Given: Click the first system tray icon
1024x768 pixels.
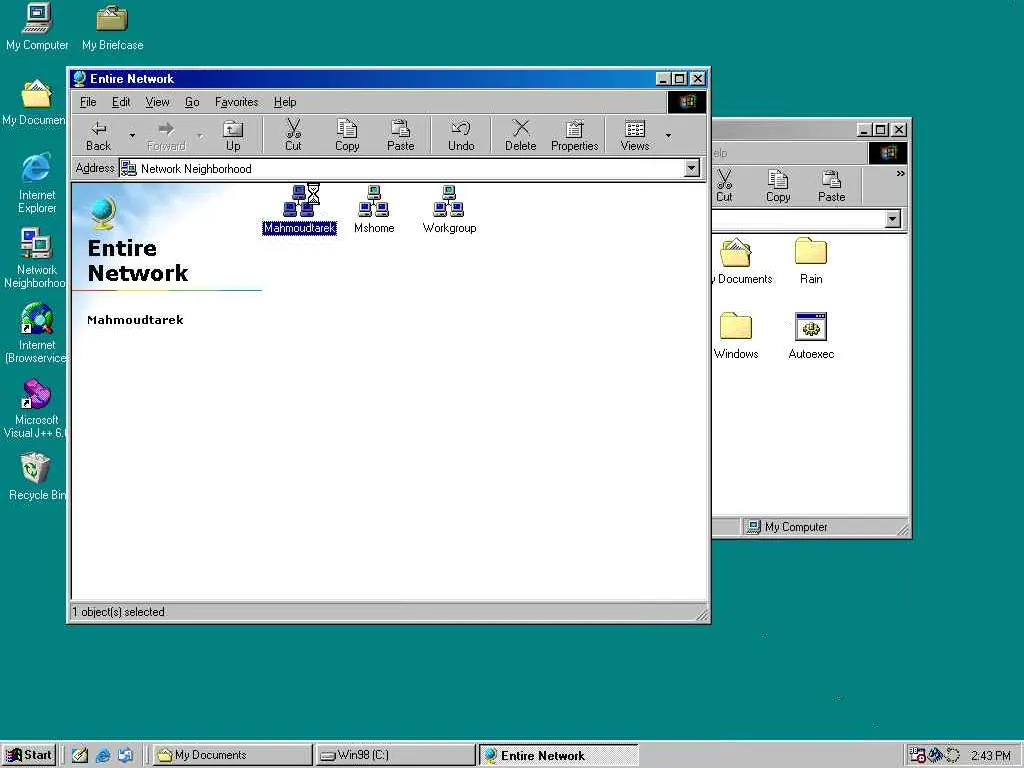Looking at the screenshot, I should pyautogui.click(x=918, y=756).
